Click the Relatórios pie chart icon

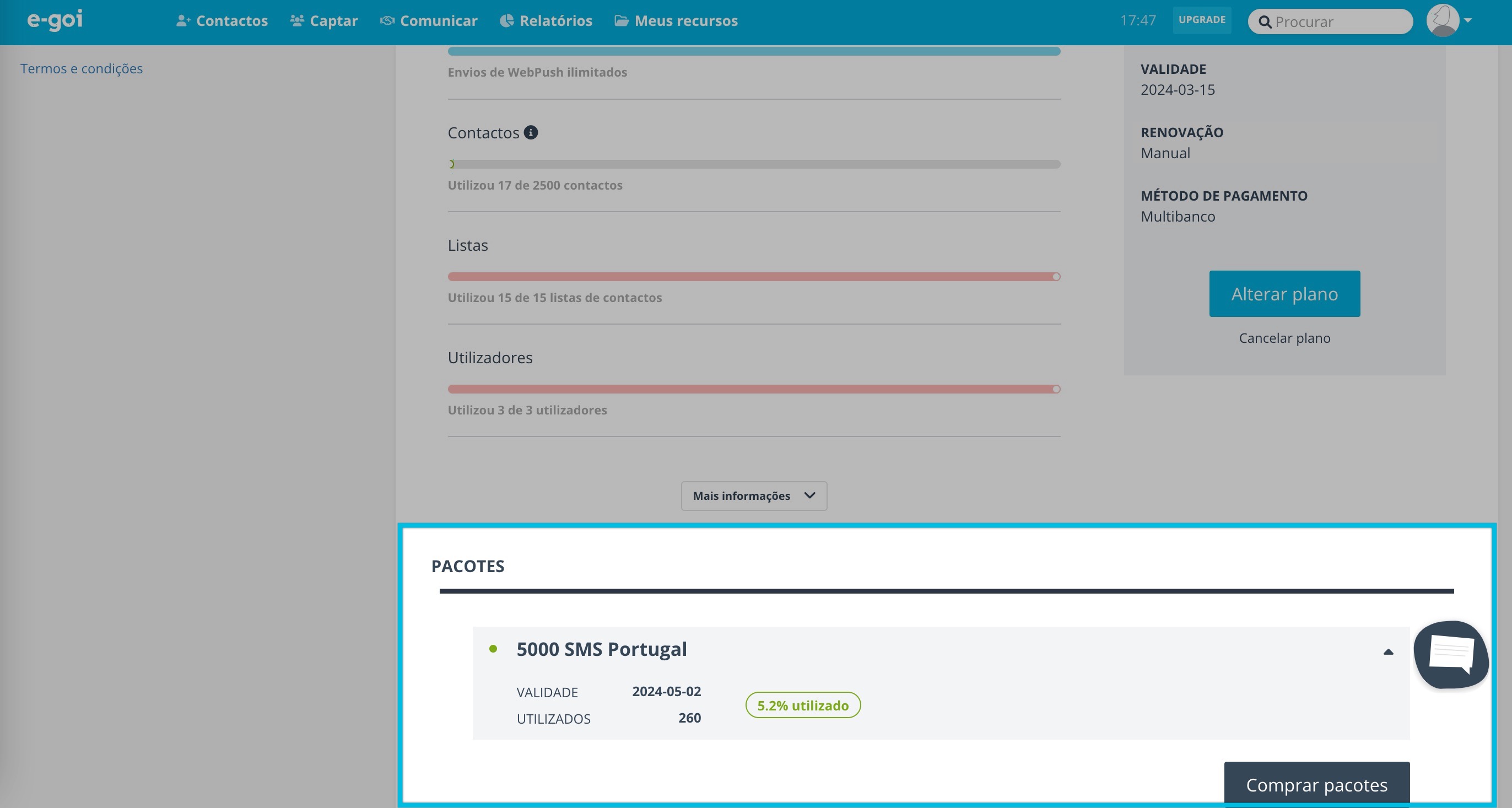tap(506, 20)
